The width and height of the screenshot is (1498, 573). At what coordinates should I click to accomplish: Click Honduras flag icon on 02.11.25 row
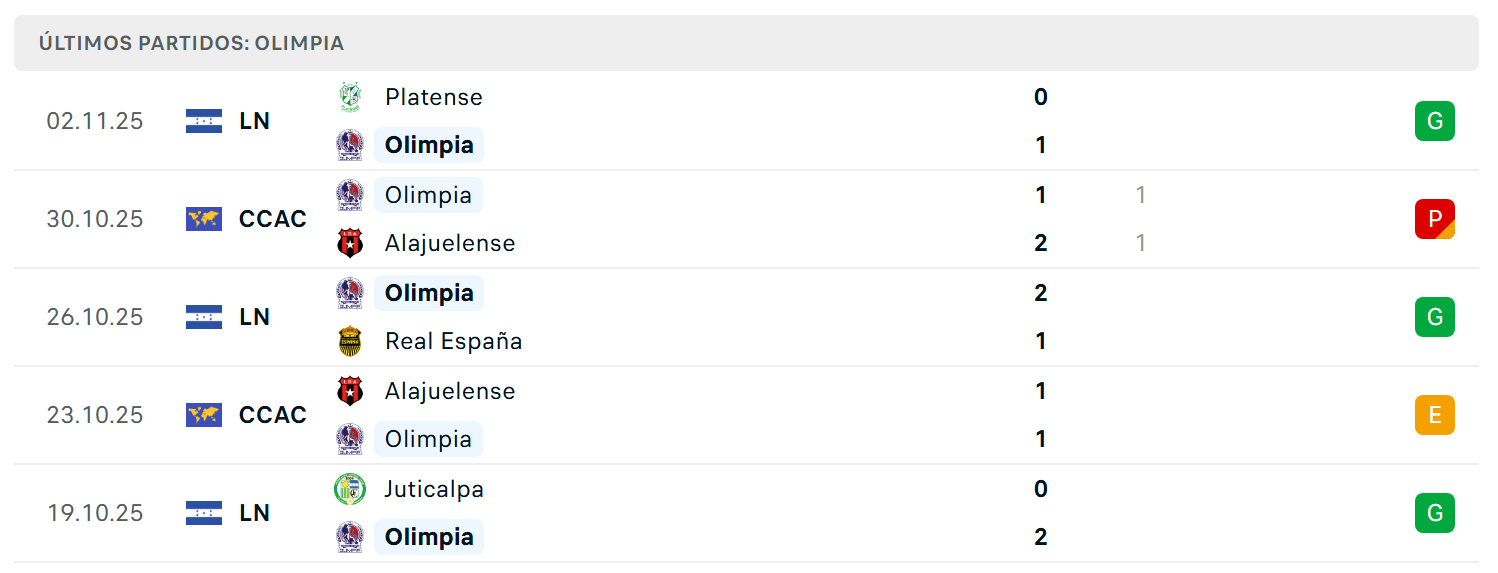204,121
